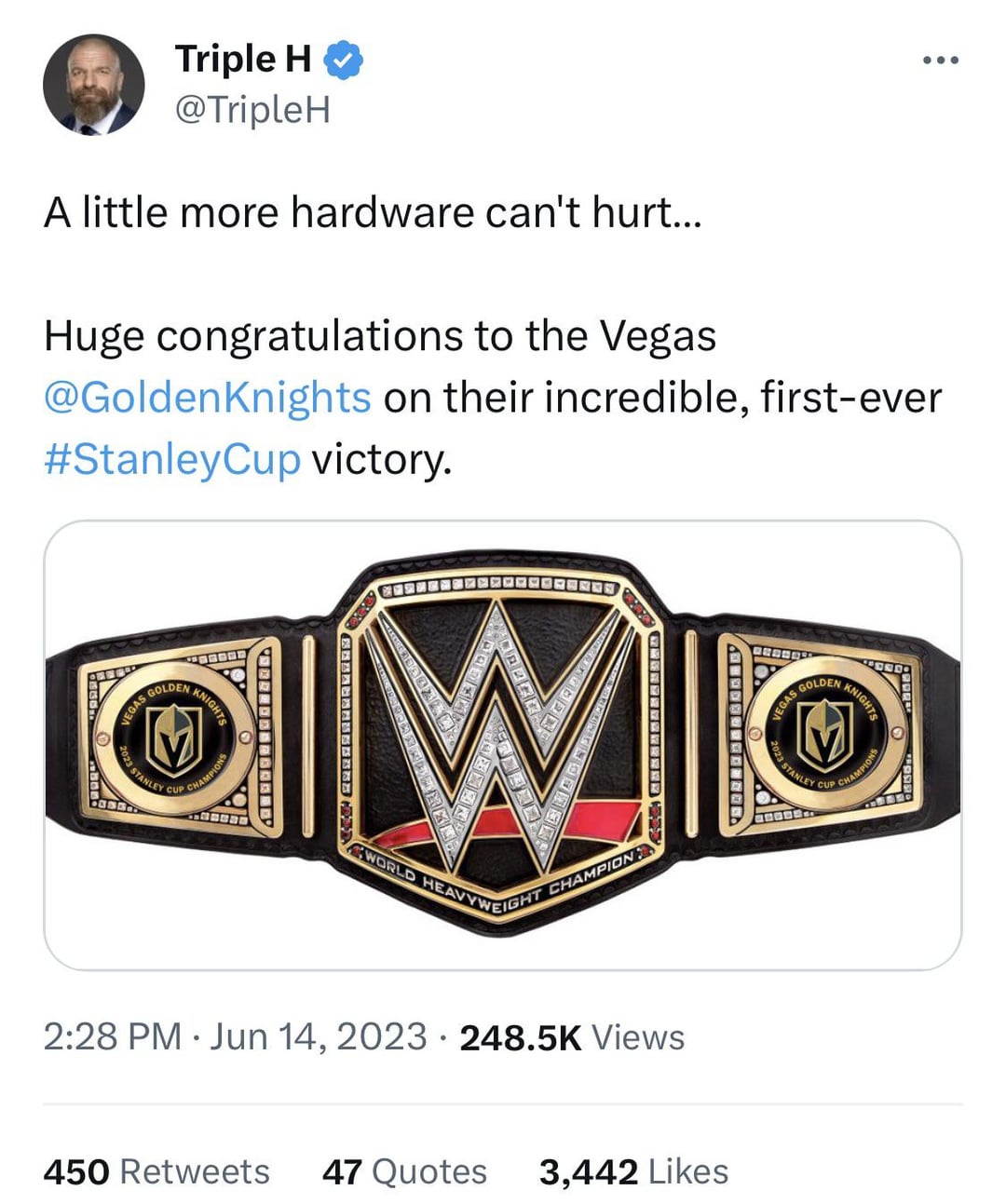Image resolution: width=1006 pixels, height=1204 pixels.
Task: Open Triple H's profile avatar
Action: click(x=93, y=85)
